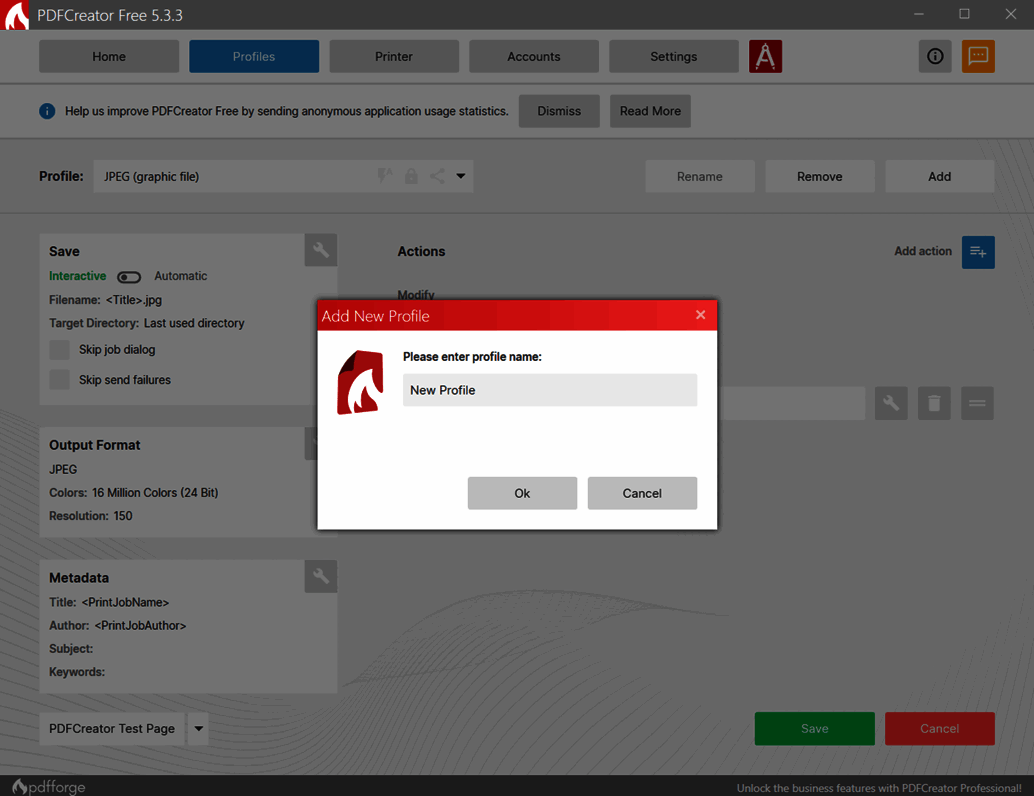
Task: Dismiss the usage statistics notice
Action: (x=559, y=111)
